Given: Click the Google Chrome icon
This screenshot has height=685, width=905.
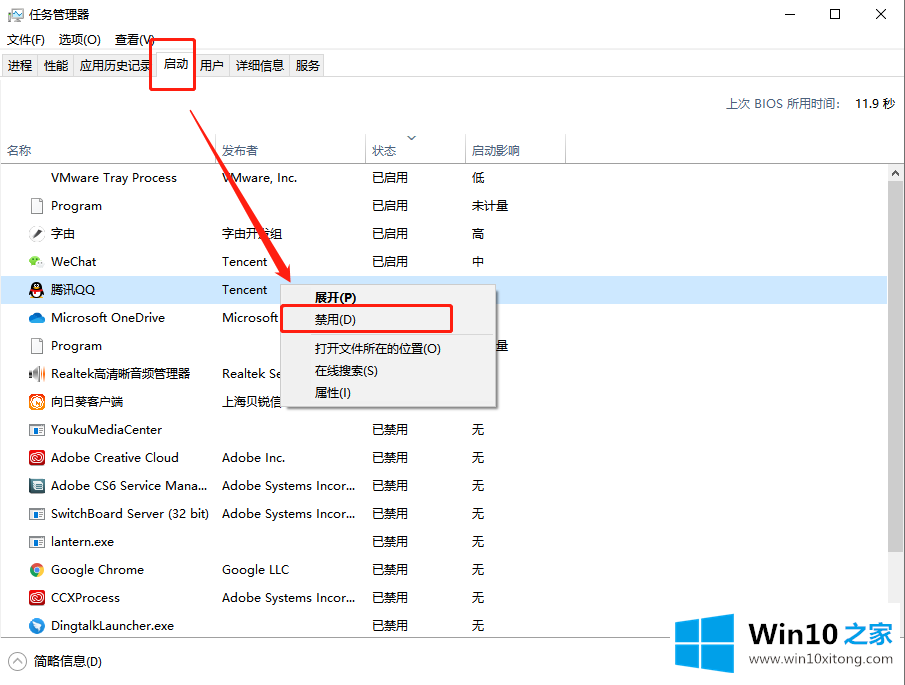Looking at the screenshot, I should (x=37, y=570).
